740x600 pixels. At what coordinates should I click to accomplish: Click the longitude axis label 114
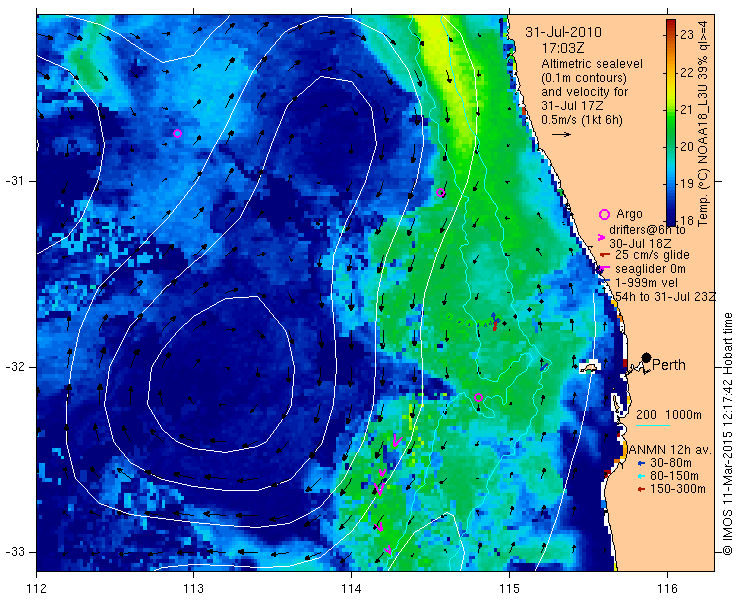point(351,589)
